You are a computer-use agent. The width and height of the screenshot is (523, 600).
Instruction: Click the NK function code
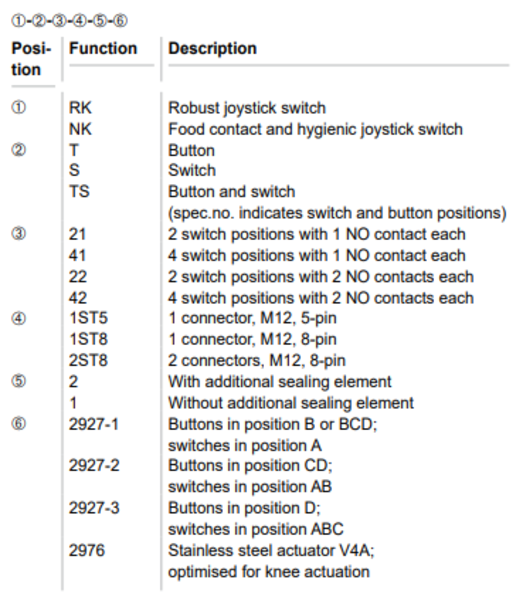tap(80, 129)
